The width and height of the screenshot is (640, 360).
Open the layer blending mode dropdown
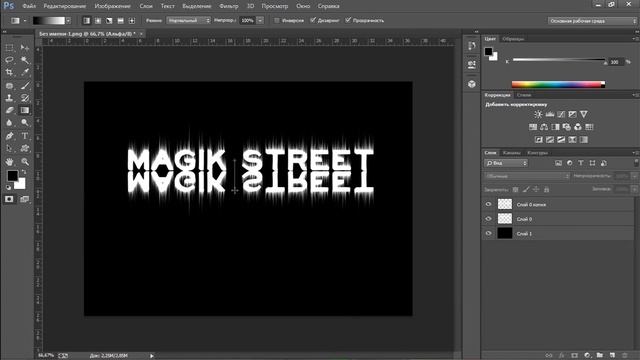(527, 176)
